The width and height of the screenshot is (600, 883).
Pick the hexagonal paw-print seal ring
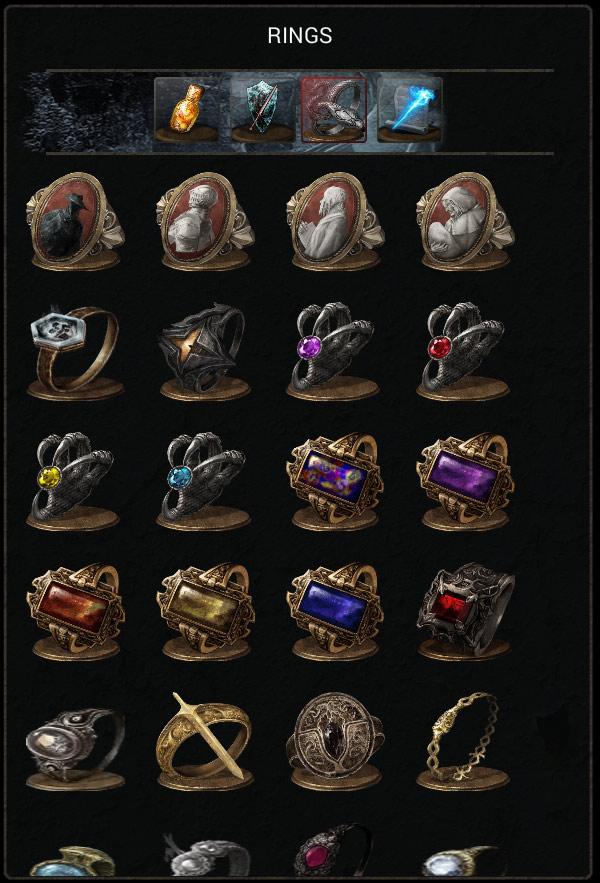click(x=75, y=351)
